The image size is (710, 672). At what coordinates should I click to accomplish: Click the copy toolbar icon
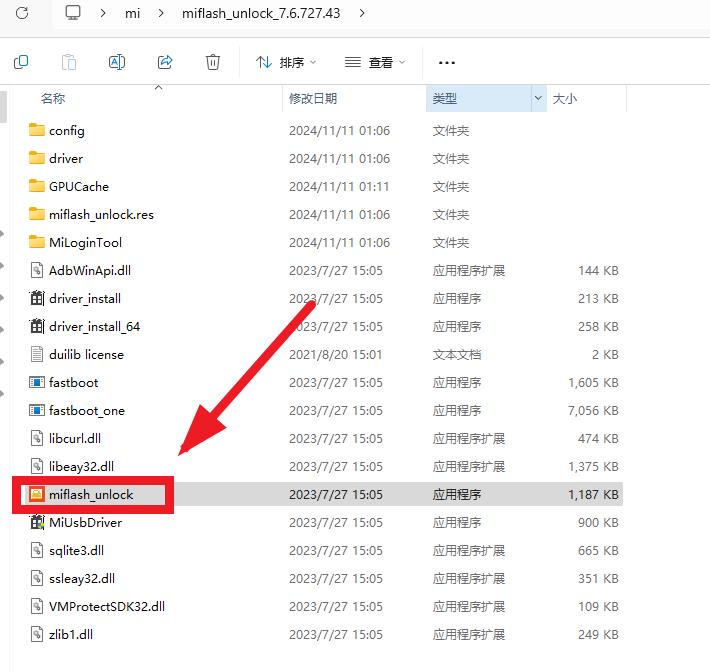click(x=21, y=62)
